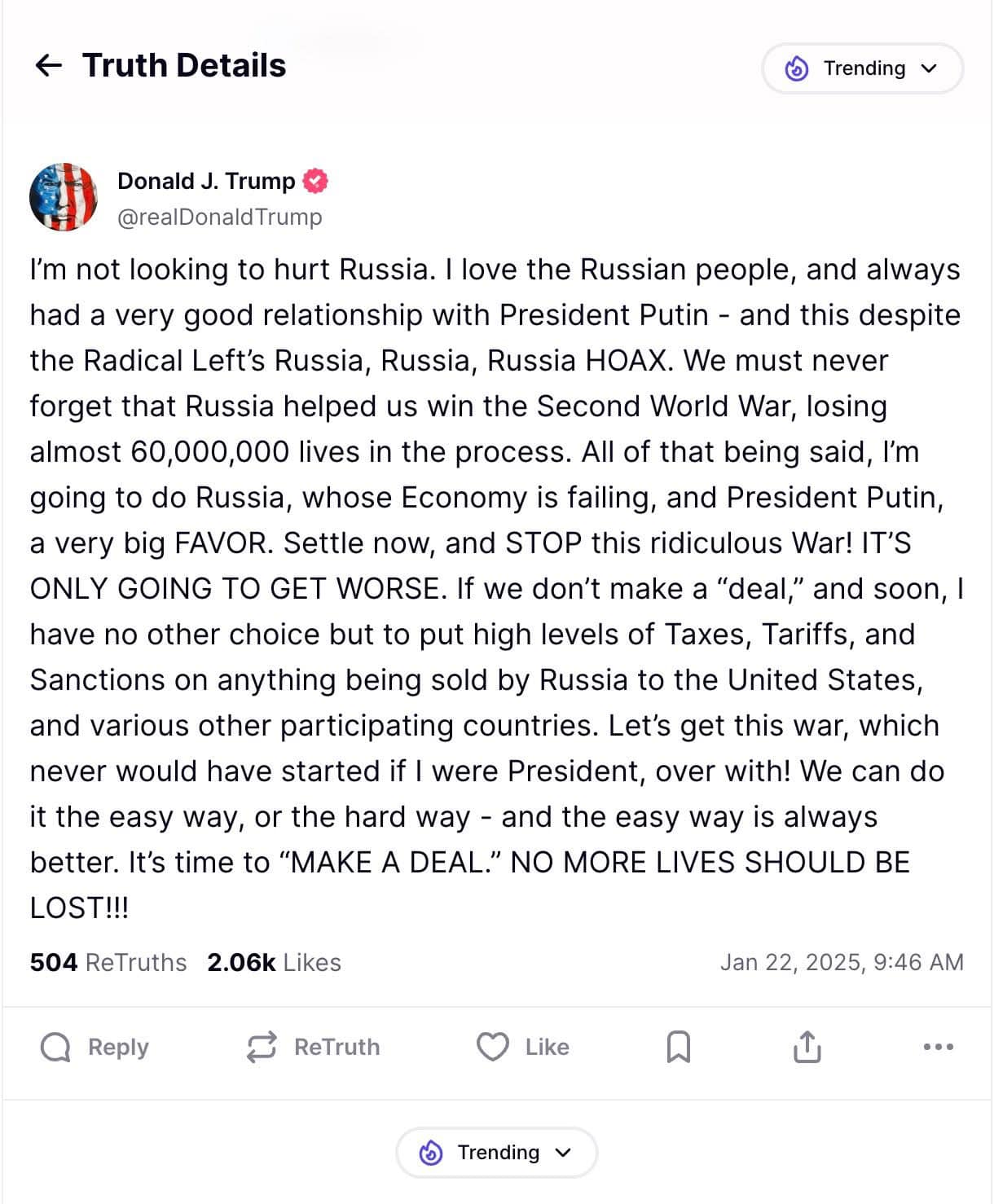Image resolution: width=994 pixels, height=1204 pixels.
Task: Click the Truth Details heading
Action: pyautogui.click(x=184, y=65)
